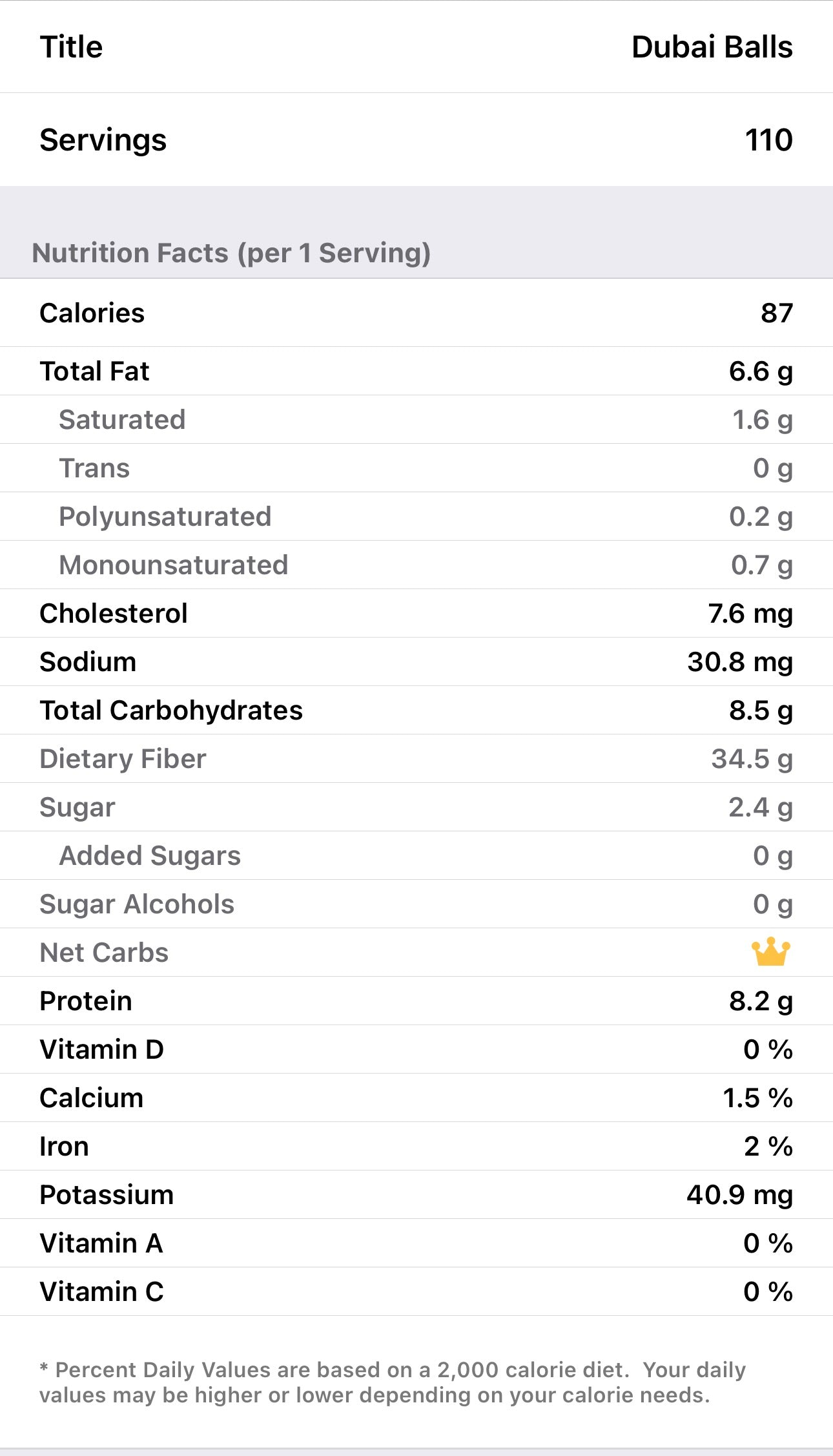Select the Vitamin C row

click(x=416, y=1292)
